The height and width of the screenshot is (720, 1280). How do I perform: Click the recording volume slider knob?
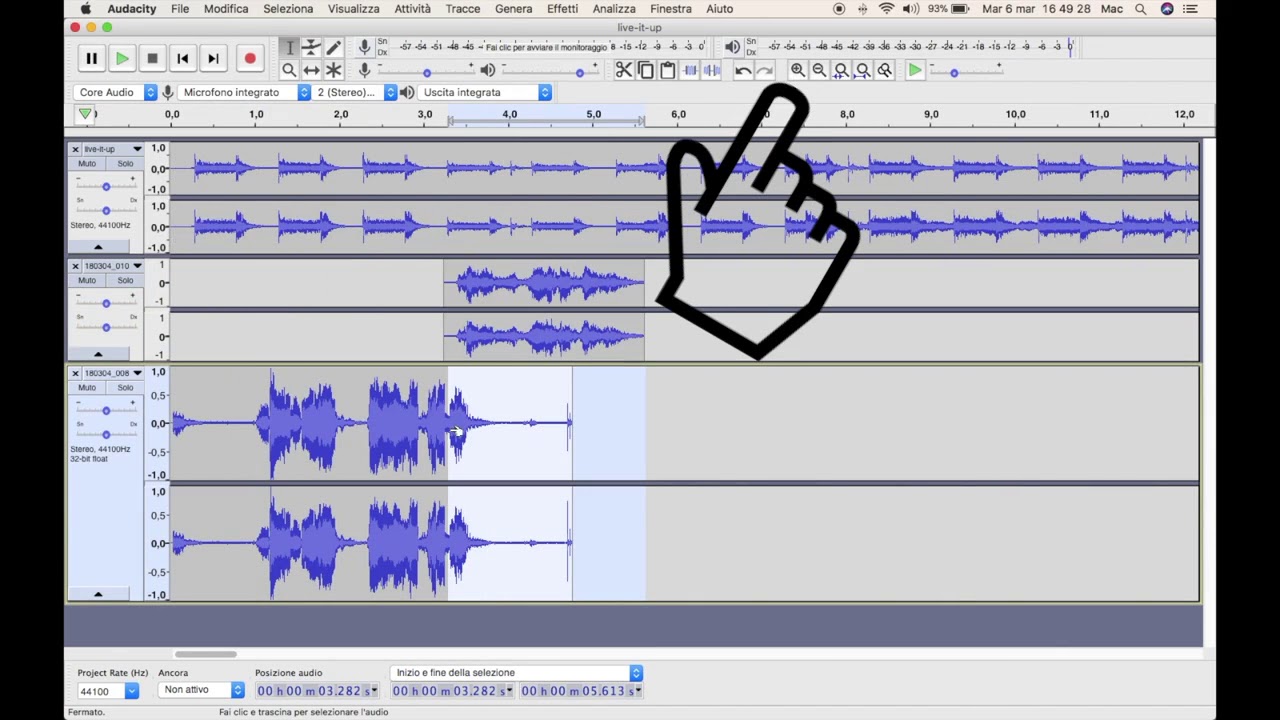point(427,72)
